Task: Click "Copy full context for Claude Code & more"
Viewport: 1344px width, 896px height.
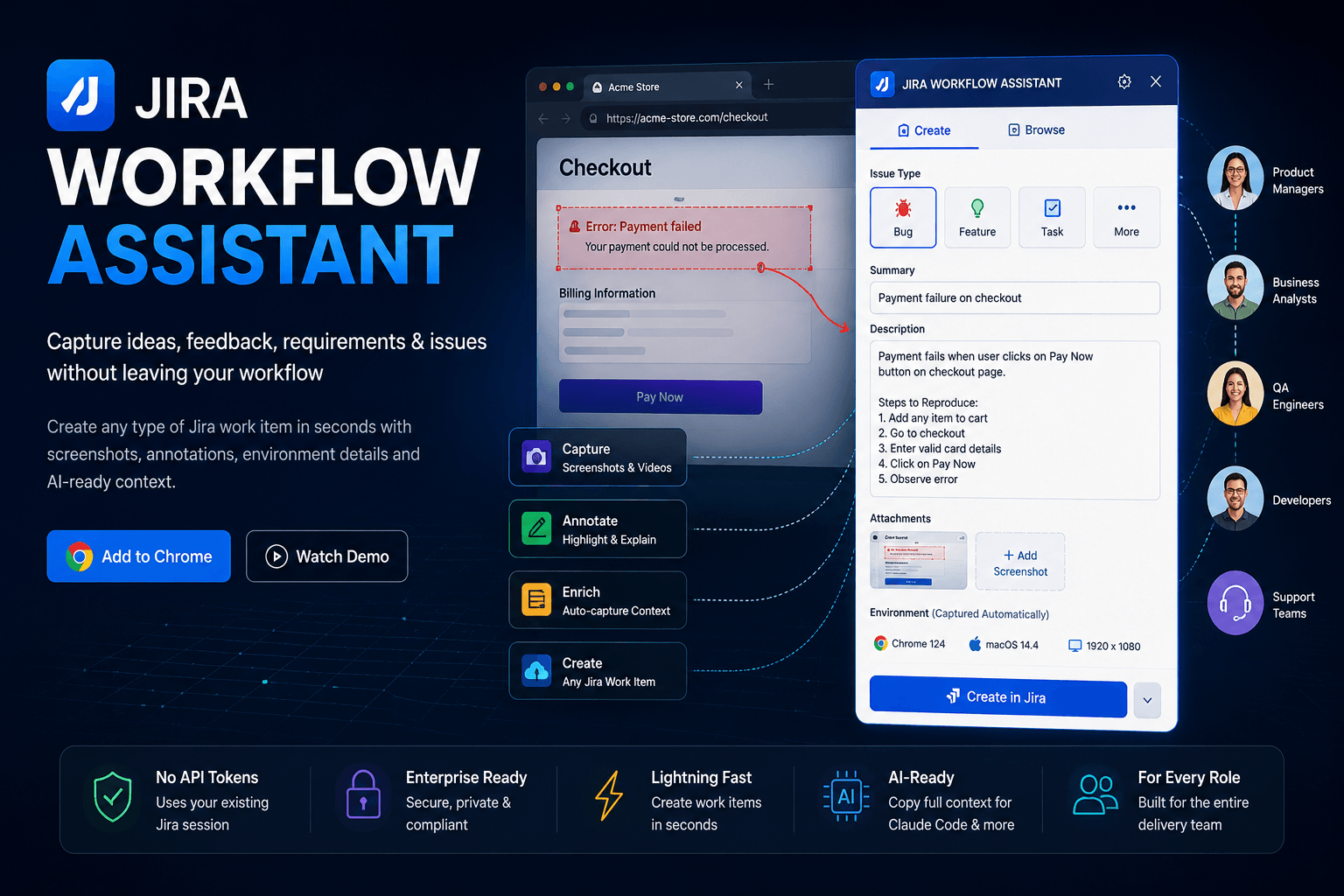Action: [x=951, y=814]
